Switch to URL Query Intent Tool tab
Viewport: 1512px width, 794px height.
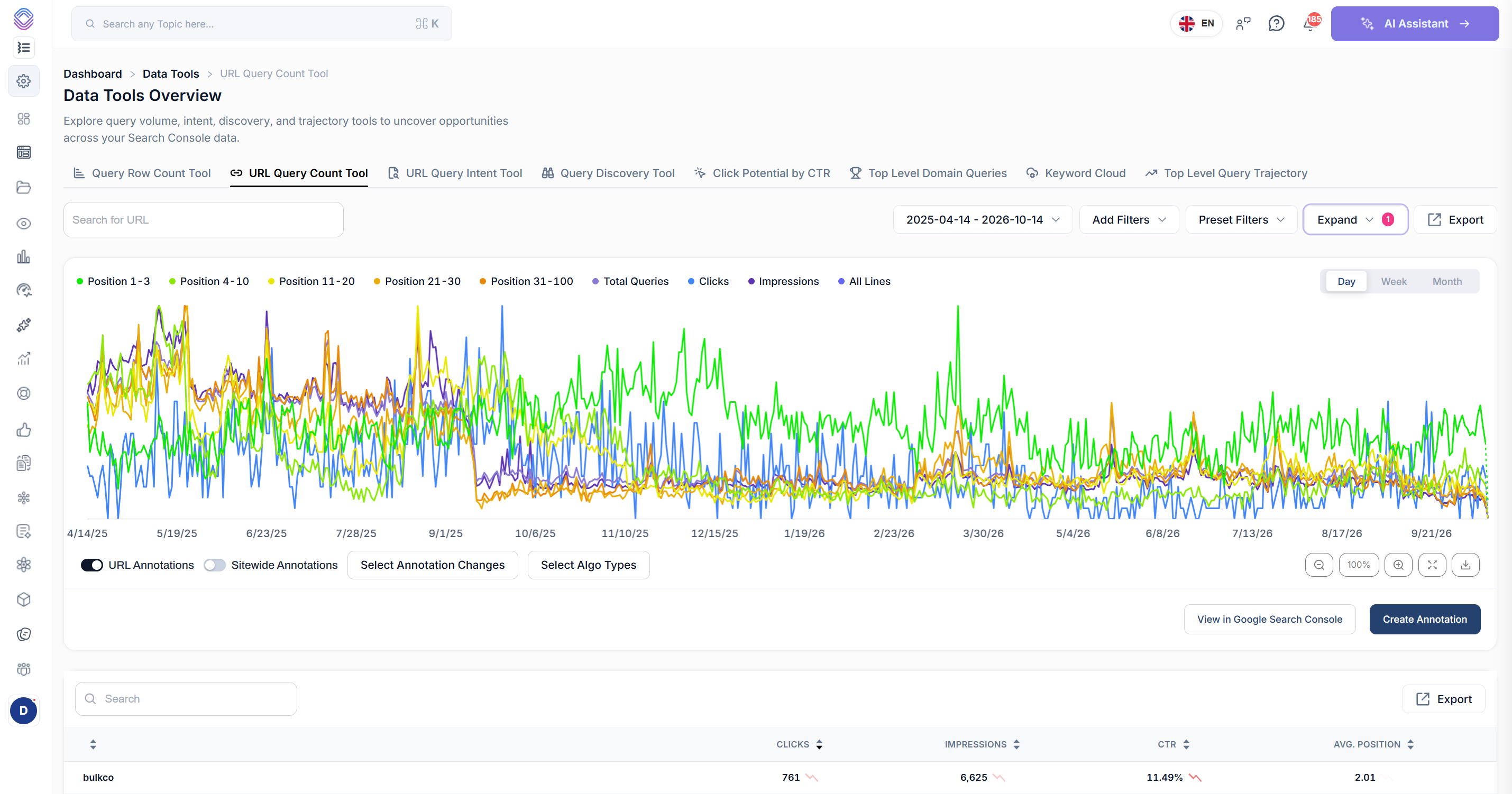455,173
